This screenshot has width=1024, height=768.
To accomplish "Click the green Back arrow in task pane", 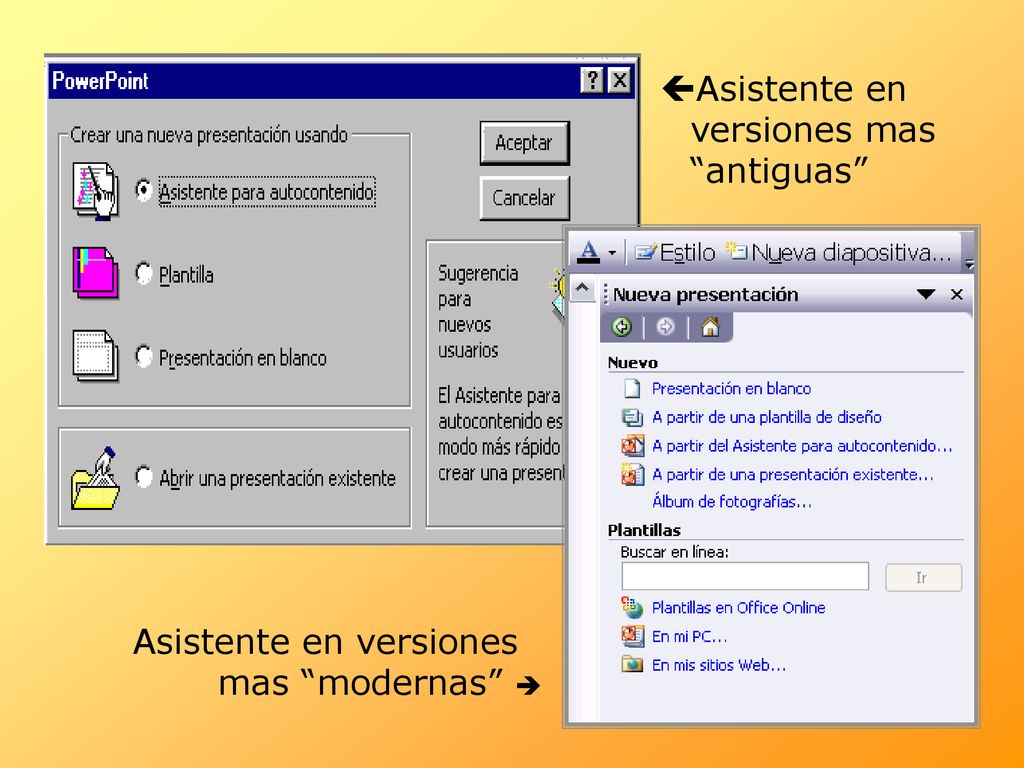I will point(622,327).
